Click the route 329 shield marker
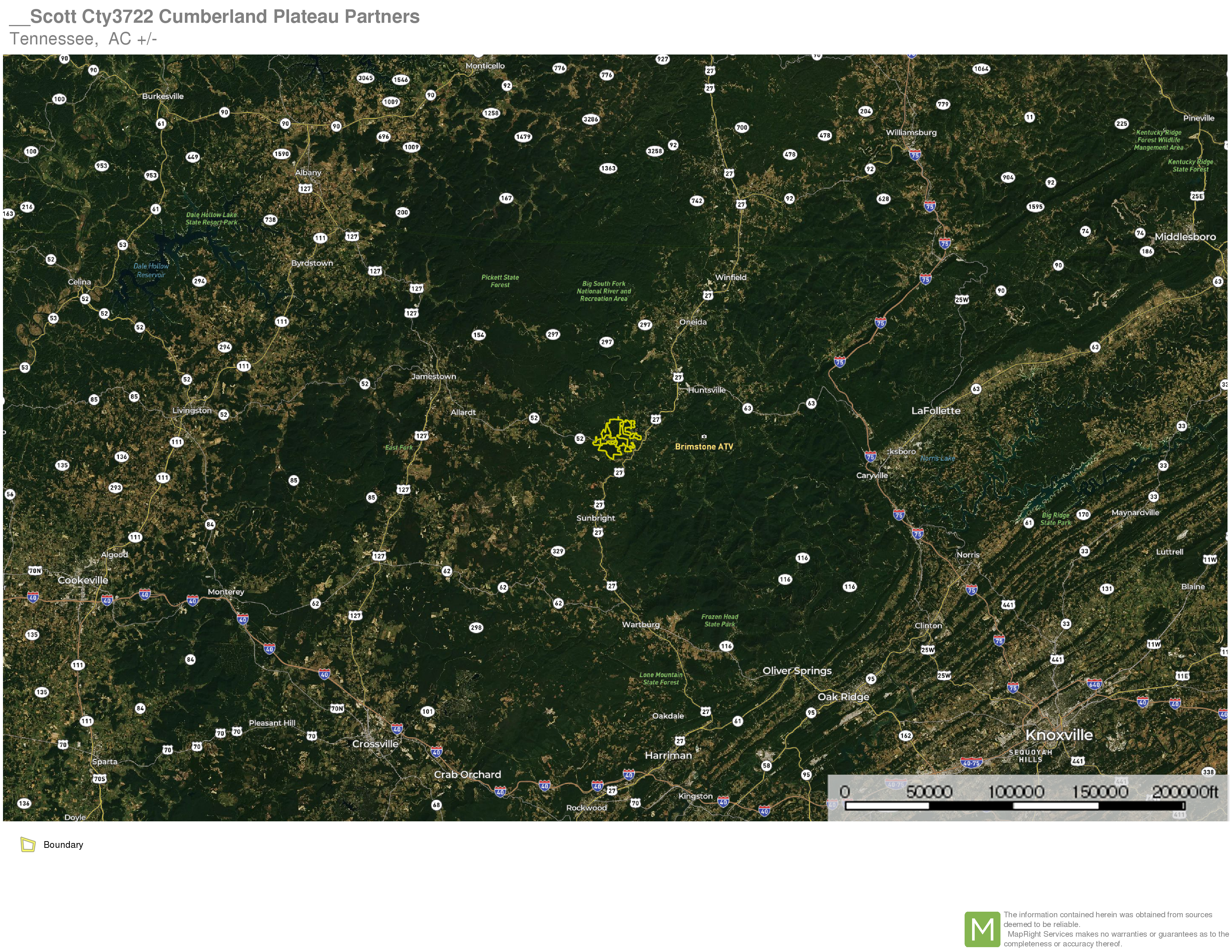 click(558, 551)
